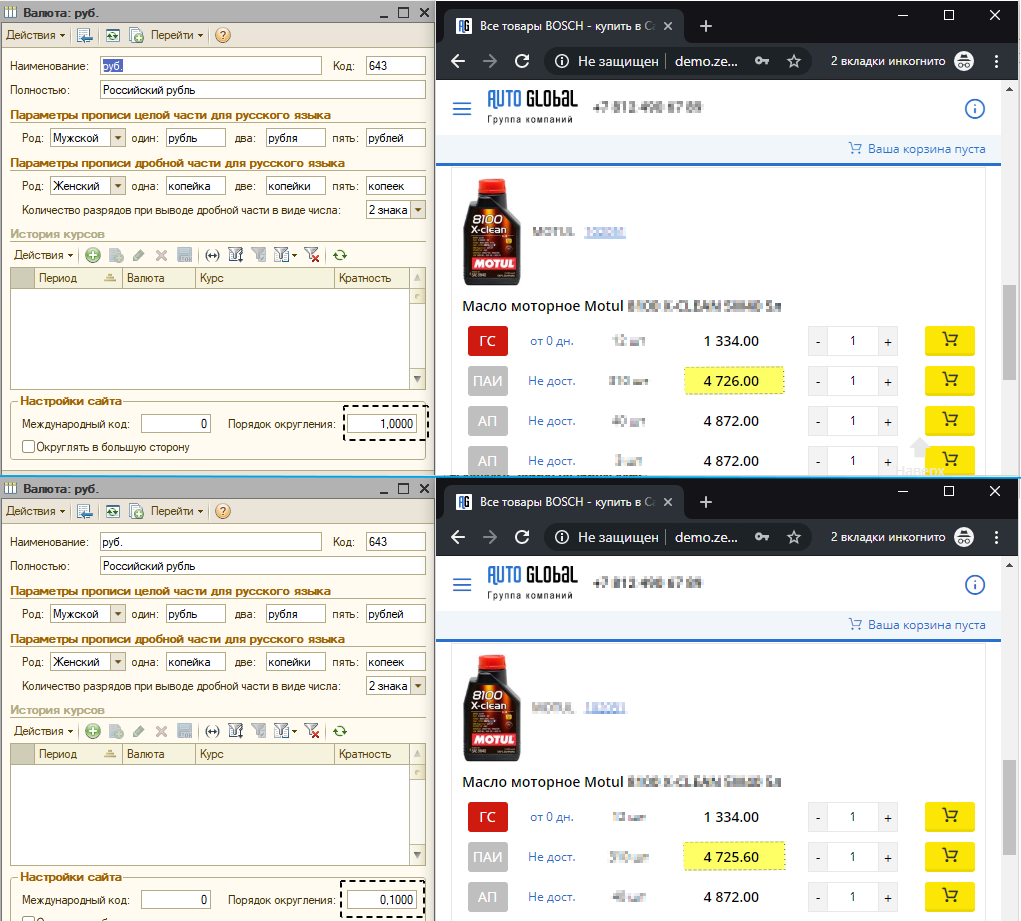Click the key icon in lower browser address bar
The image size is (1021, 921).
point(762,537)
